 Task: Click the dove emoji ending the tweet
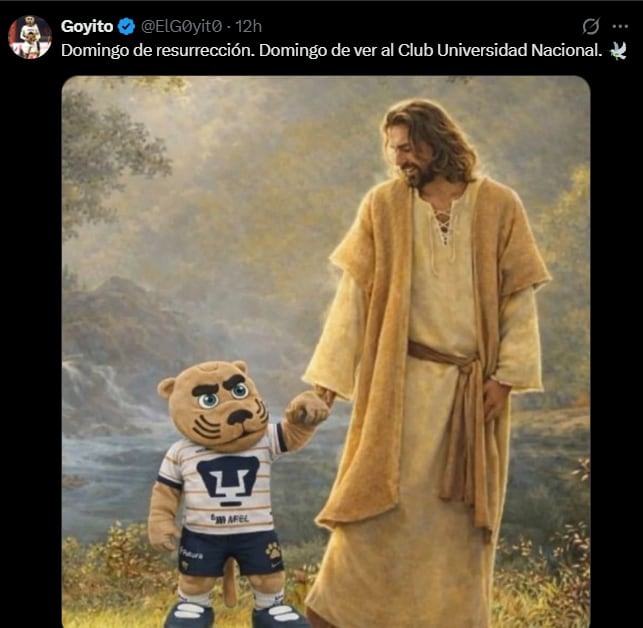coord(619,49)
